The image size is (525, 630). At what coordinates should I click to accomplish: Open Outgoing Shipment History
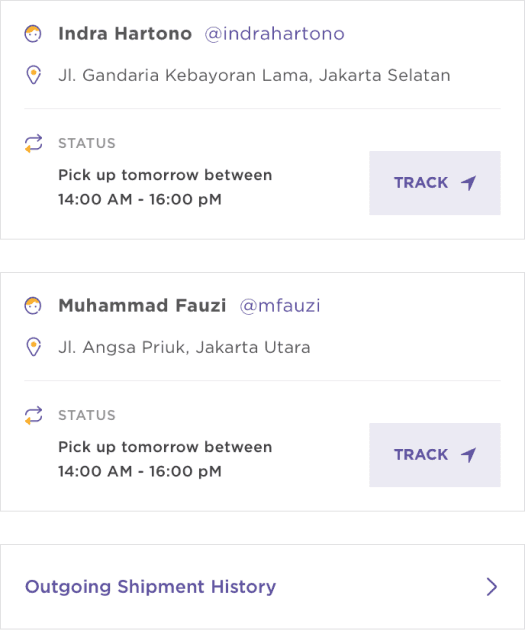(x=262, y=587)
